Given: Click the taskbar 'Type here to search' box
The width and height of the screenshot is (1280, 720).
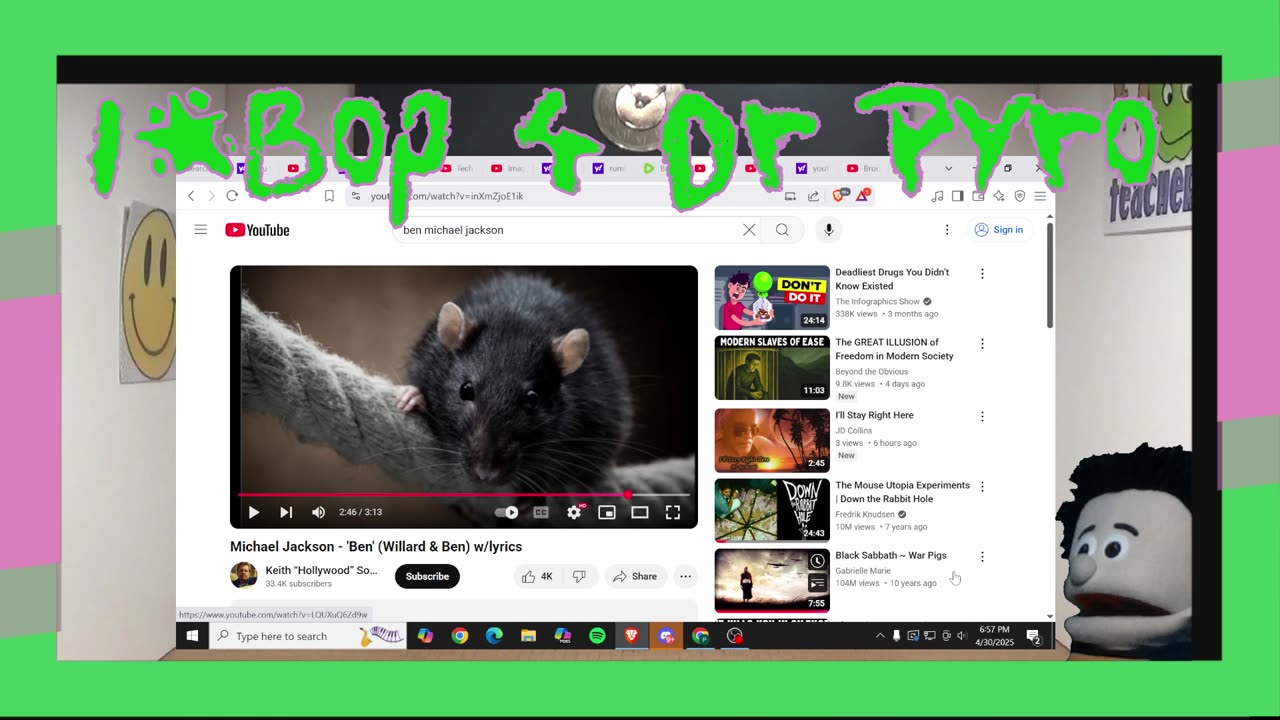Looking at the screenshot, I should [x=308, y=636].
